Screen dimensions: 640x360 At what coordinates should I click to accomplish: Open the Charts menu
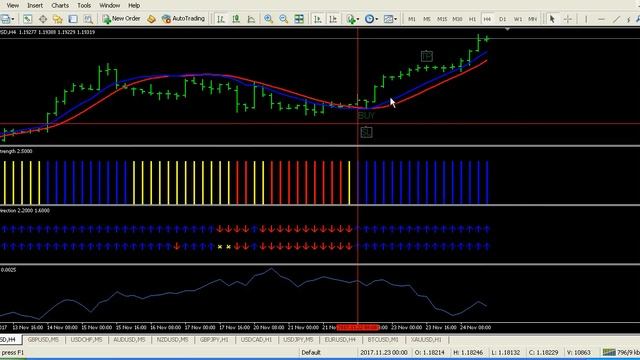(x=60, y=5)
